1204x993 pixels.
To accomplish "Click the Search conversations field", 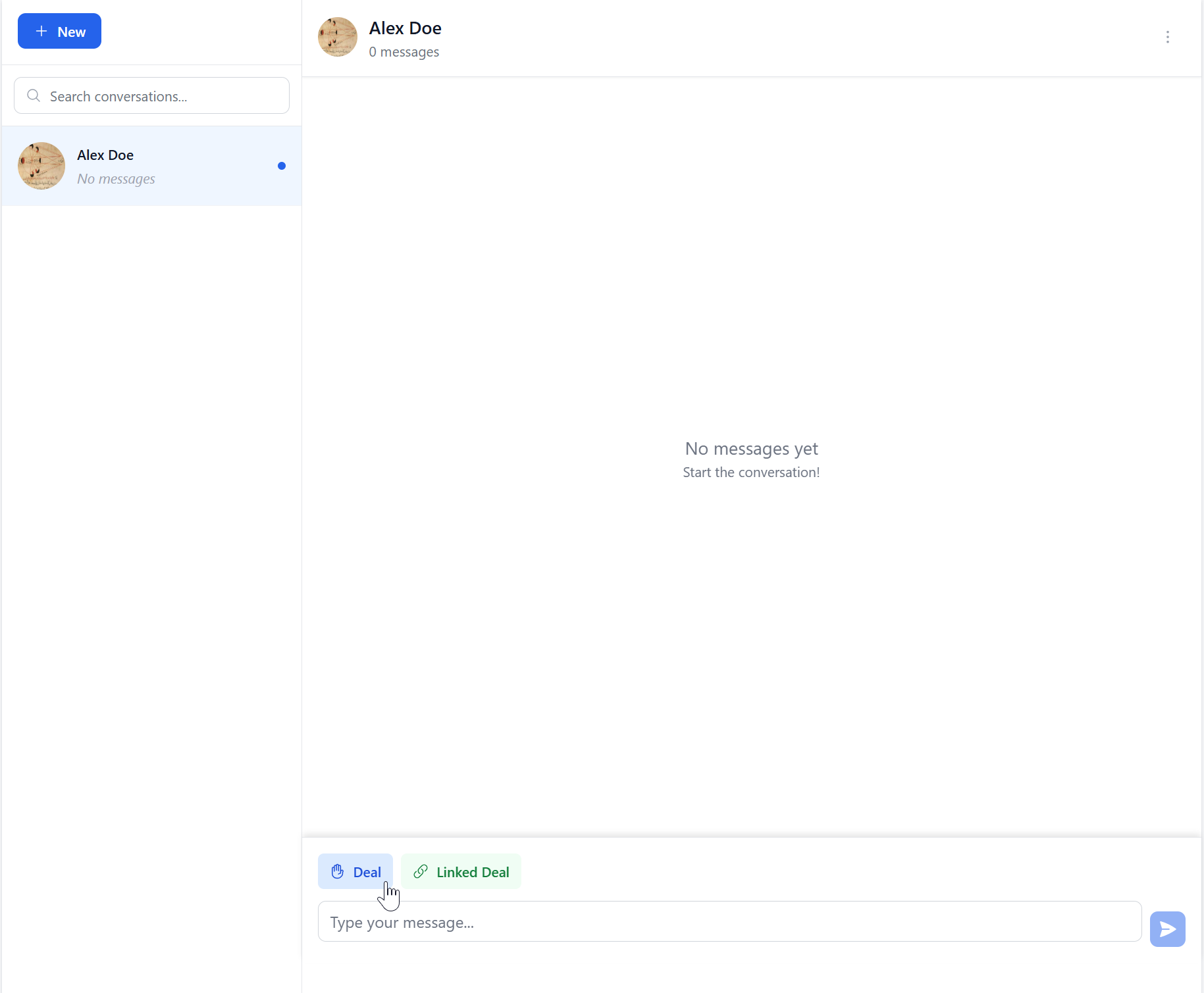I will pyautogui.click(x=151, y=95).
